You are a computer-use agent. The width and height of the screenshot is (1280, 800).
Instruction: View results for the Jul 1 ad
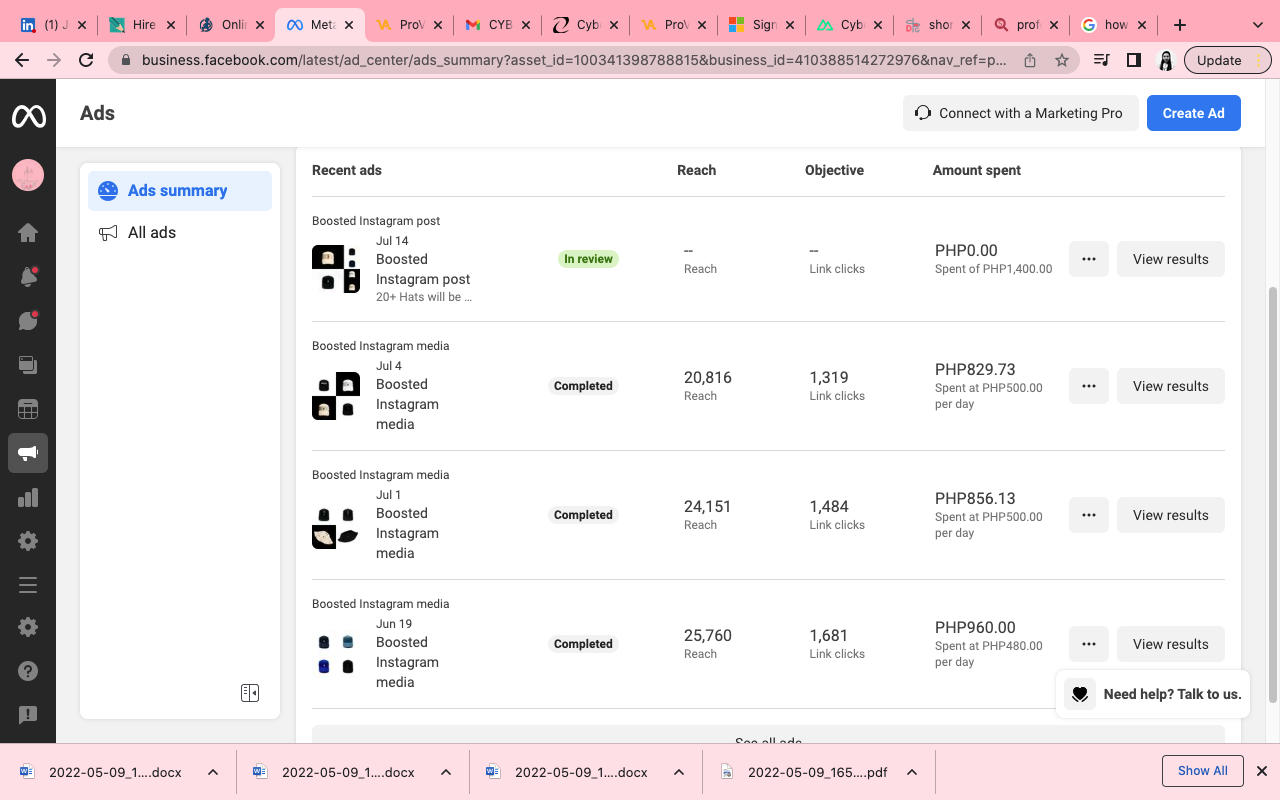pyautogui.click(x=1171, y=515)
